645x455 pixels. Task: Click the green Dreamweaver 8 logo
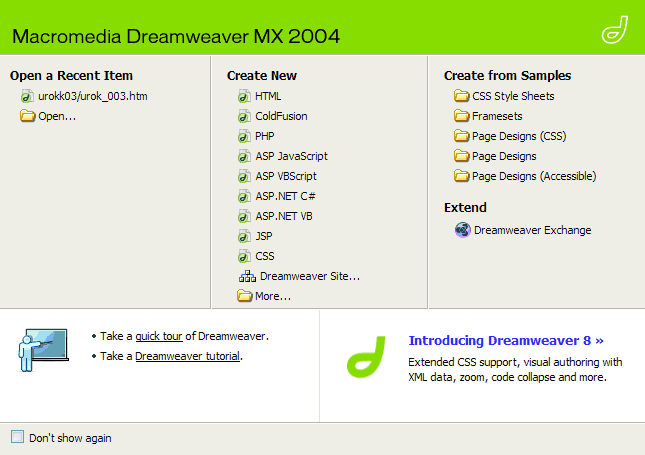367,357
